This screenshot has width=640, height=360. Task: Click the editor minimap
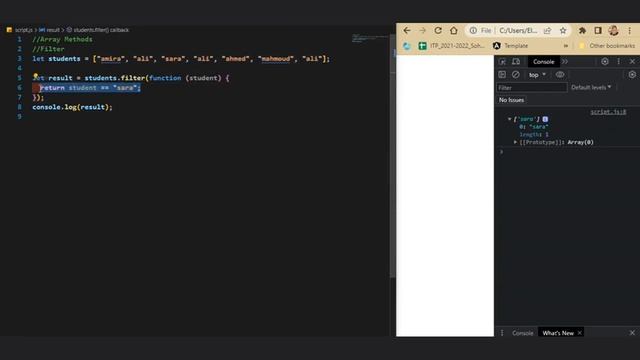(x=369, y=38)
